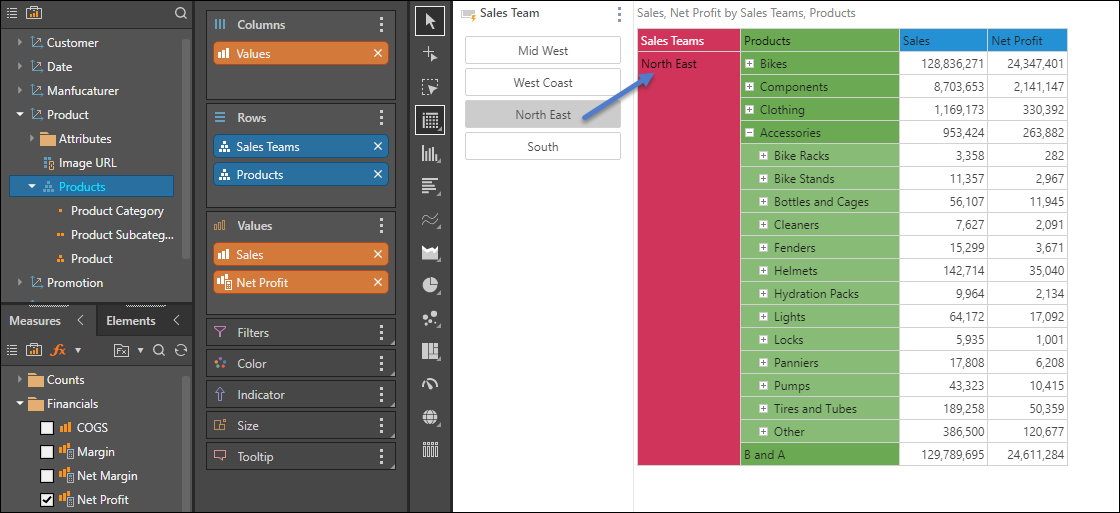Switch to the Elements tab
The image size is (1120, 513).
[131, 321]
